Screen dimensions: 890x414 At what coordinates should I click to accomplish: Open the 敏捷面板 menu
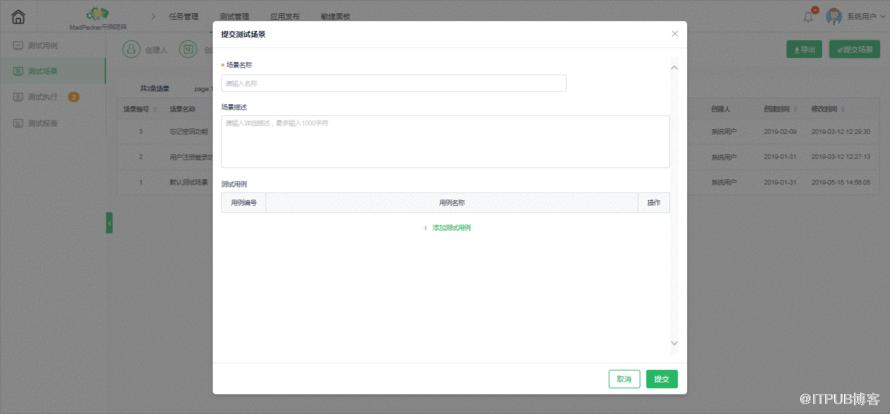tap(335, 16)
